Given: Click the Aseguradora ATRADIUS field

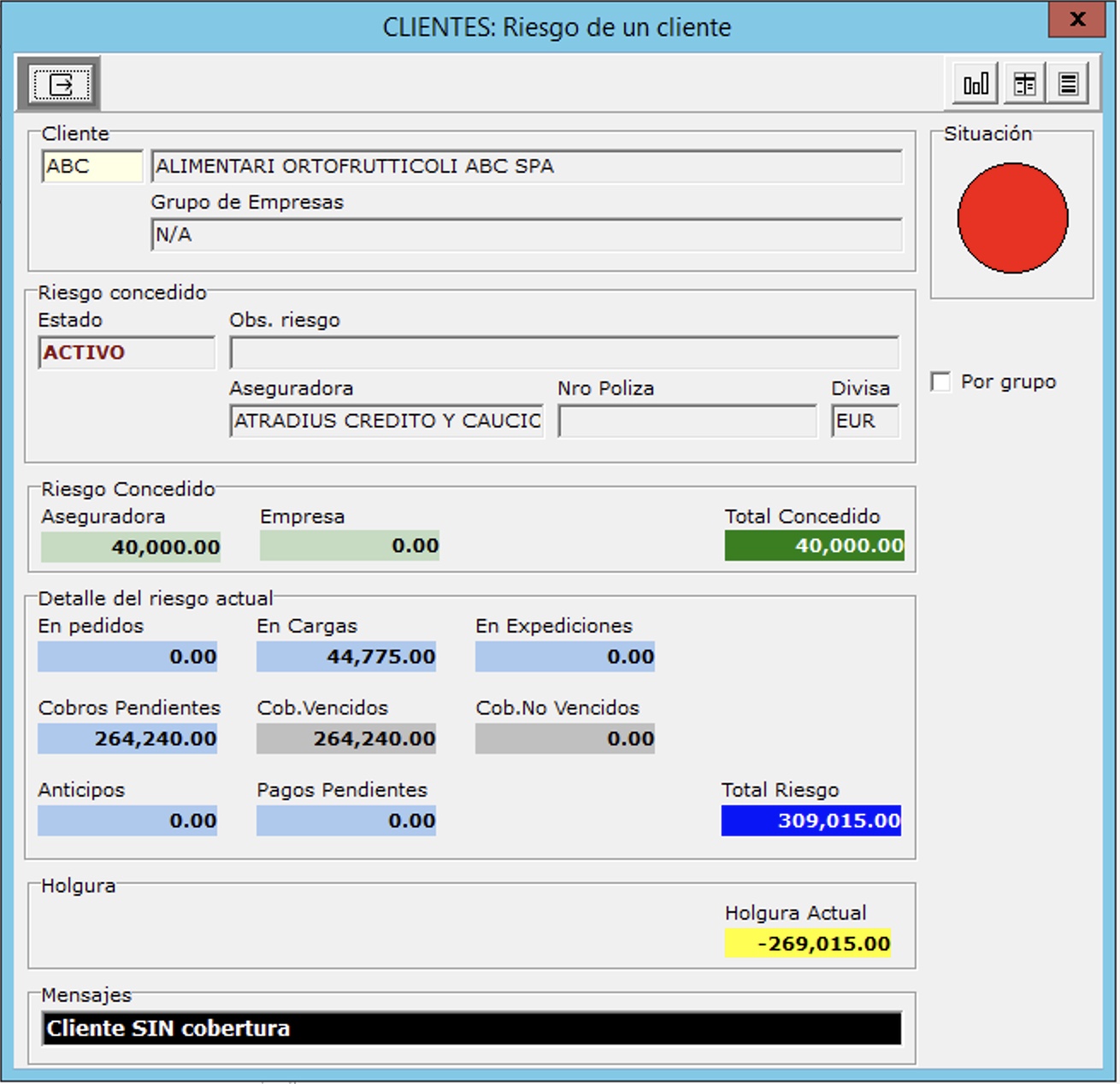Looking at the screenshot, I should pyautogui.click(x=386, y=421).
